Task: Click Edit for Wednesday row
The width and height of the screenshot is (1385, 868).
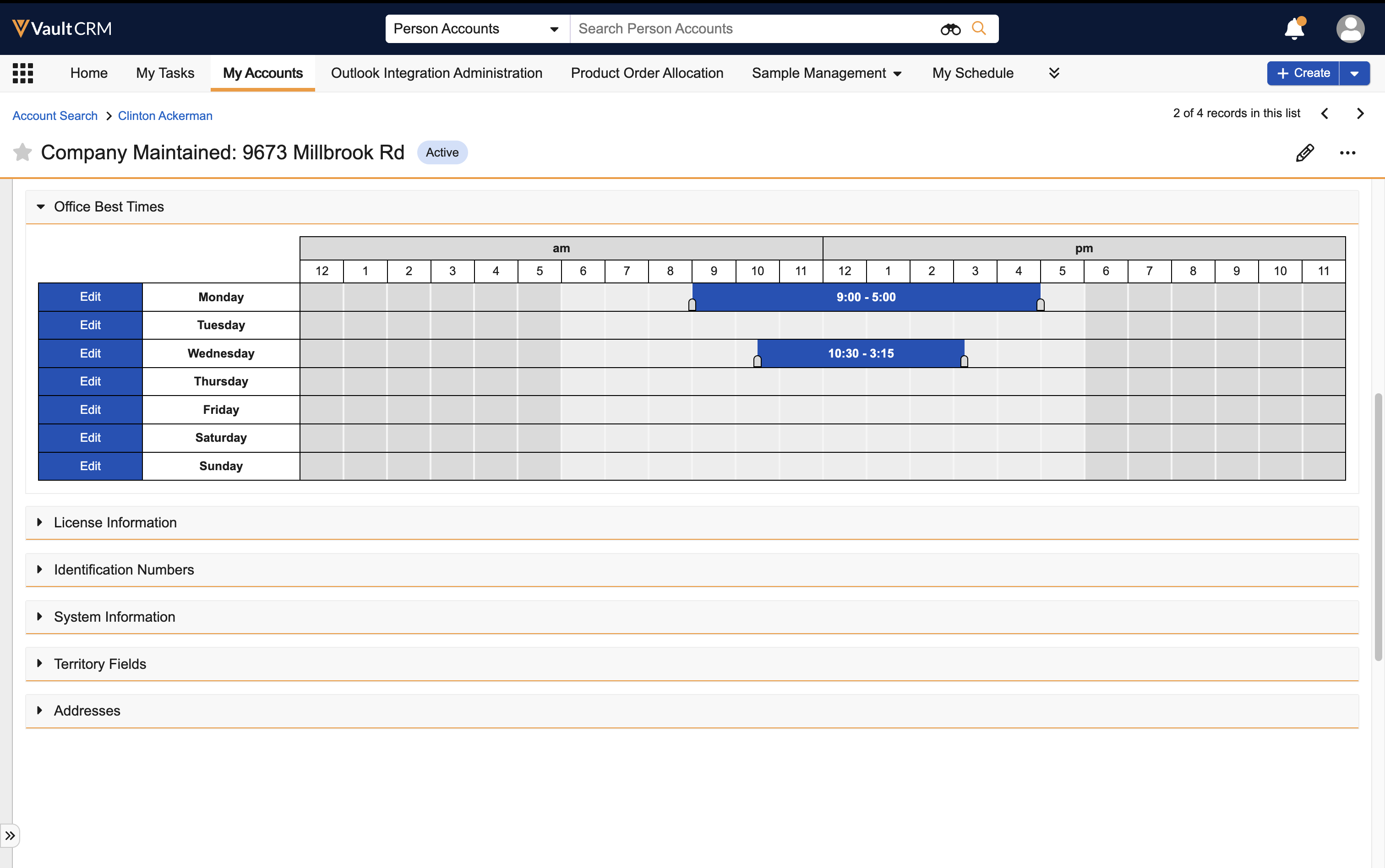Action: [x=90, y=353]
